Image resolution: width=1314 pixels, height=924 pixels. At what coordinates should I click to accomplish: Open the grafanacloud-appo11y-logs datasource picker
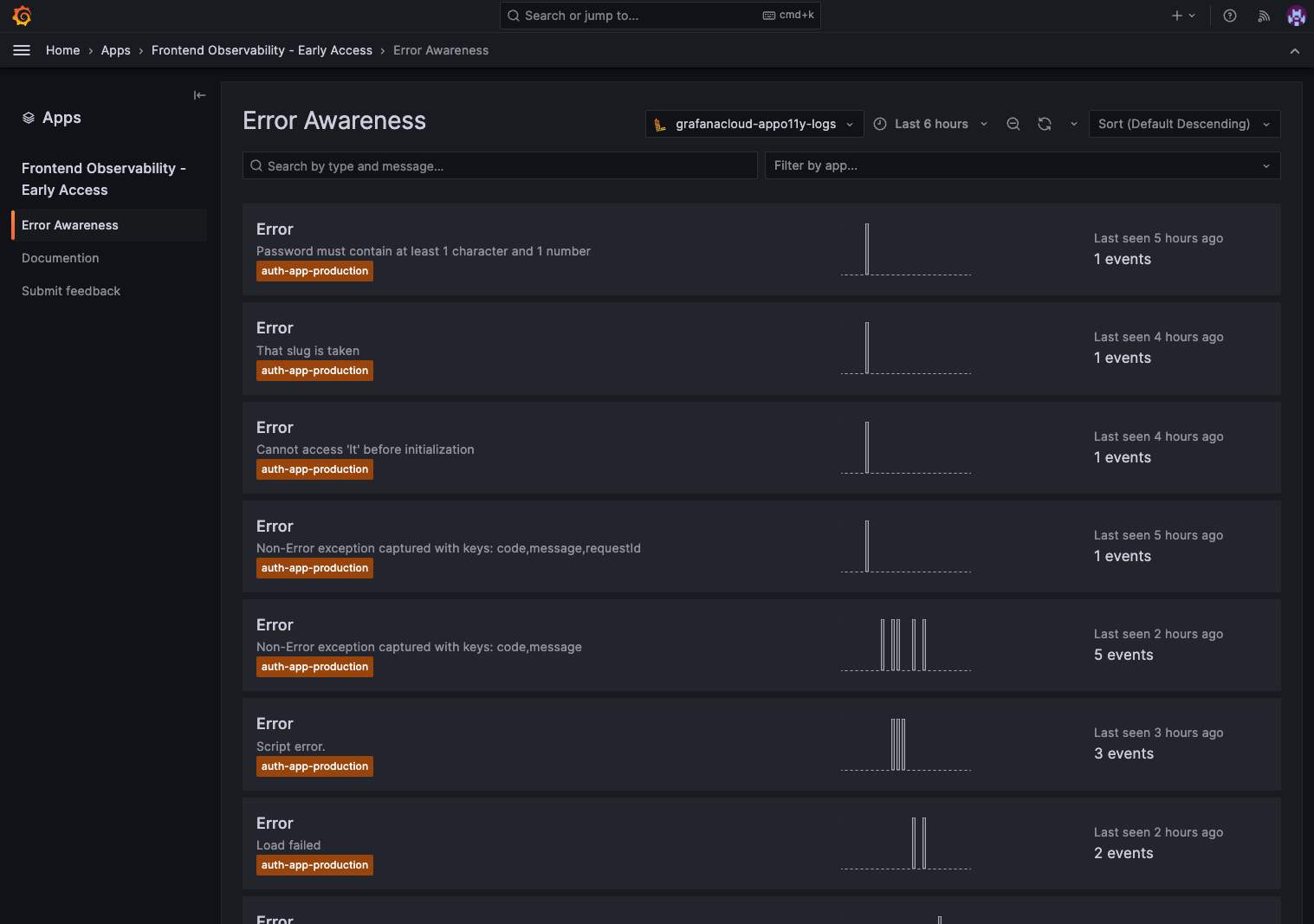click(754, 124)
